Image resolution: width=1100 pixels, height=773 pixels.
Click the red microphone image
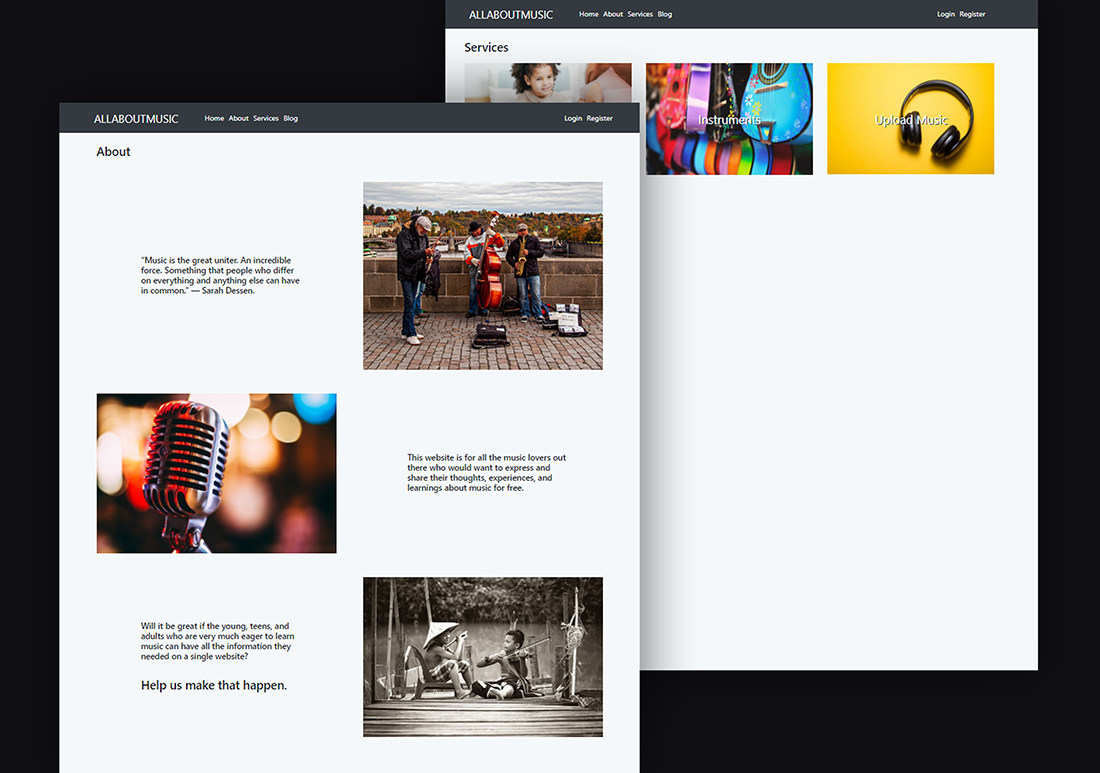216,473
